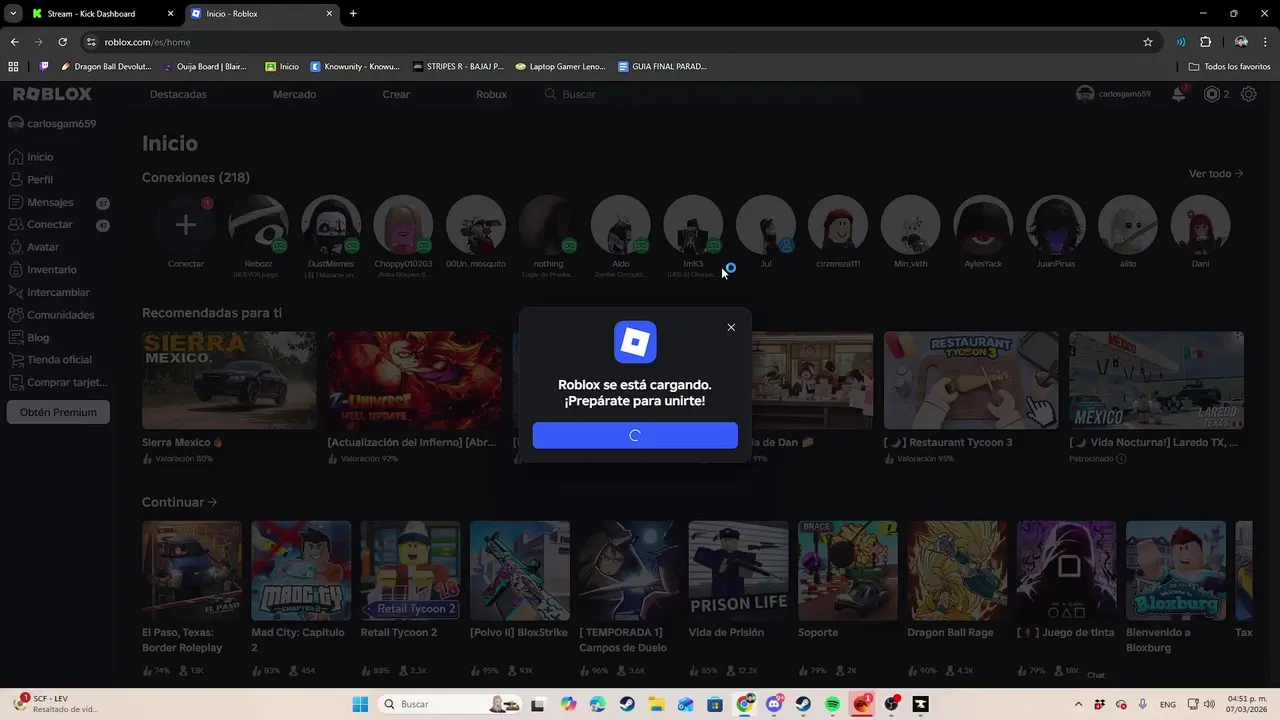Open Inventario in the sidebar
Screen dimensions: 1280x720
point(52,270)
